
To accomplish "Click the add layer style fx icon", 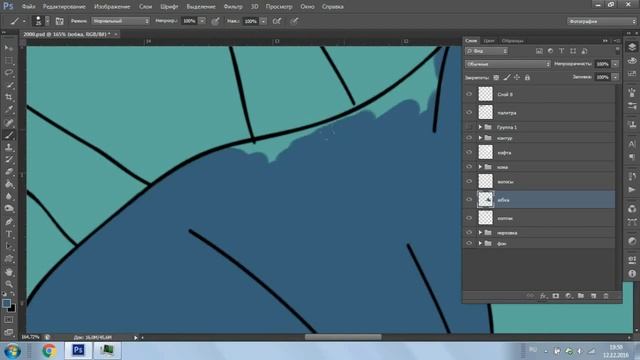I will coord(543,296).
